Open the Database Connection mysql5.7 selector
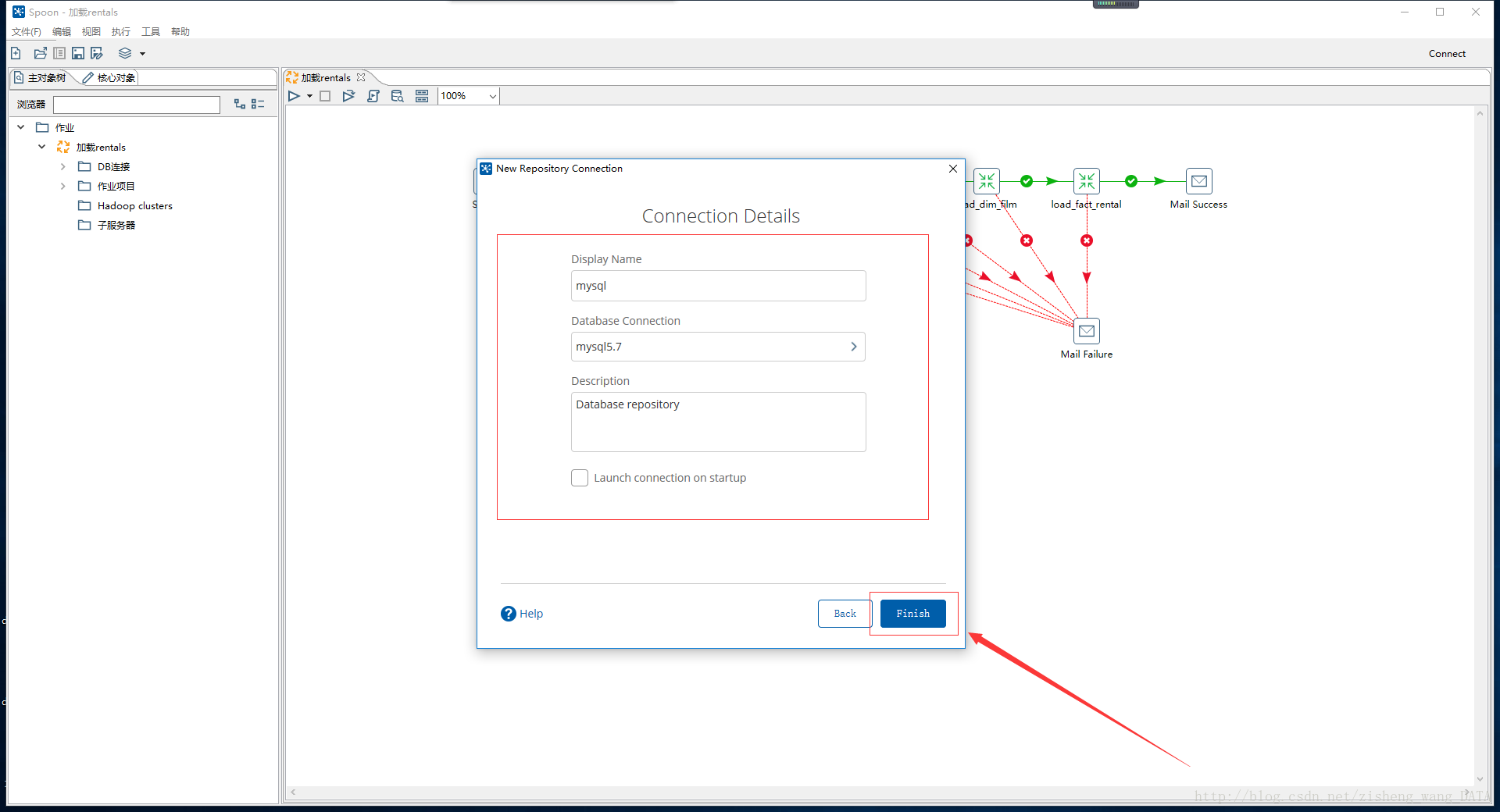Image resolution: width=1500 pixels, height=812 pixels. click(718, 347)
